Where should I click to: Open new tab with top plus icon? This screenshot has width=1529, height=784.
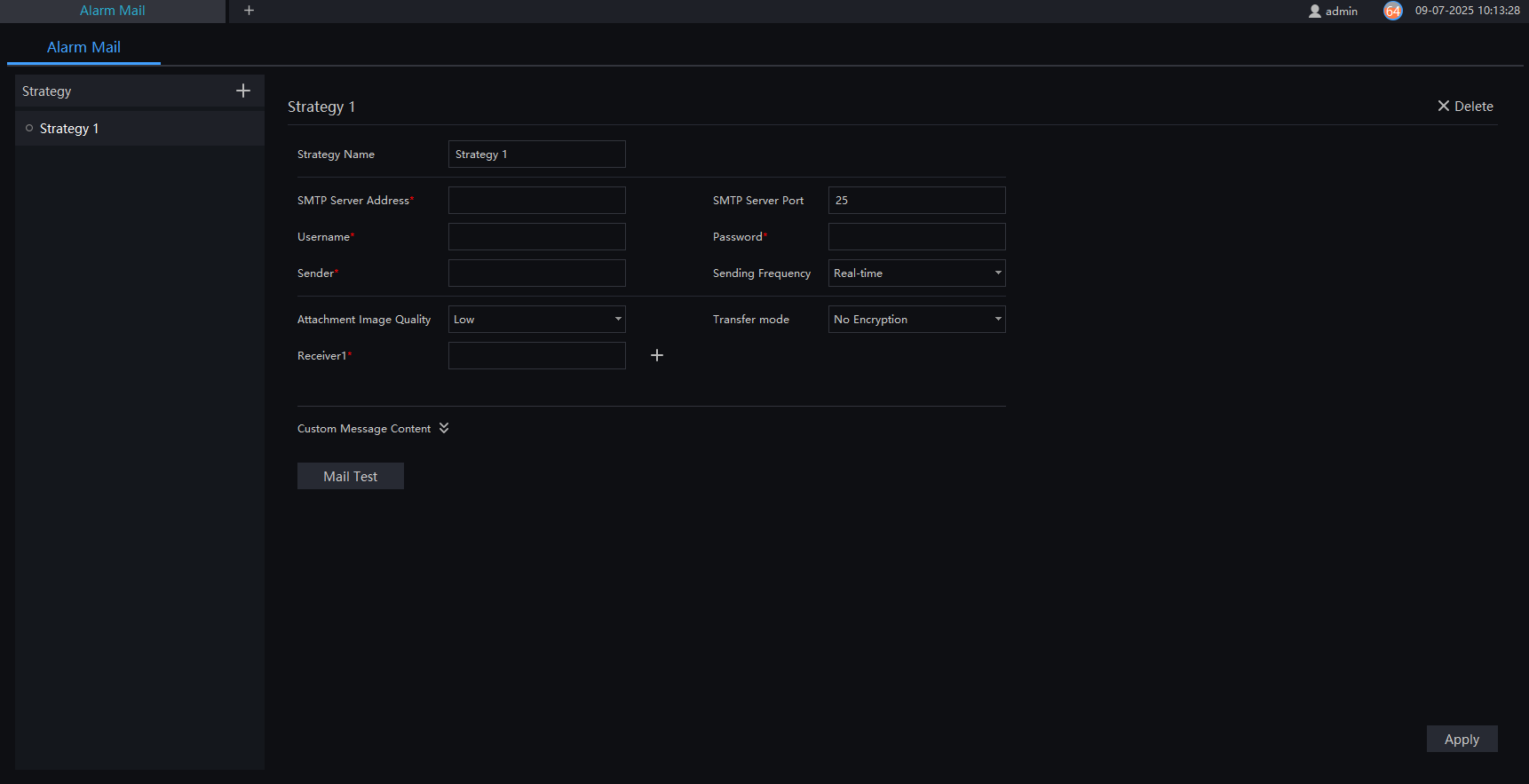pyautogui.click(x=249, y=11)
